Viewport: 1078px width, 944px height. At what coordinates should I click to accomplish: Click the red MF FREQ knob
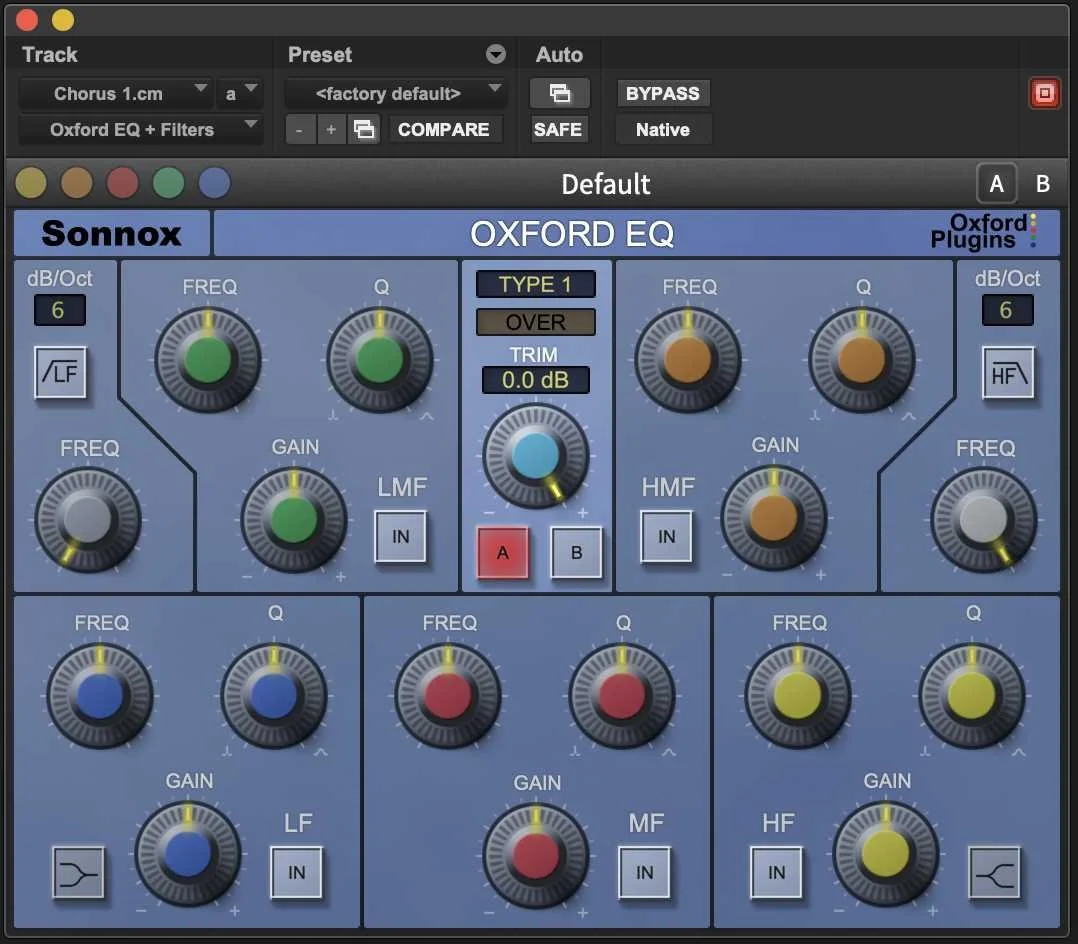[448, 696]
